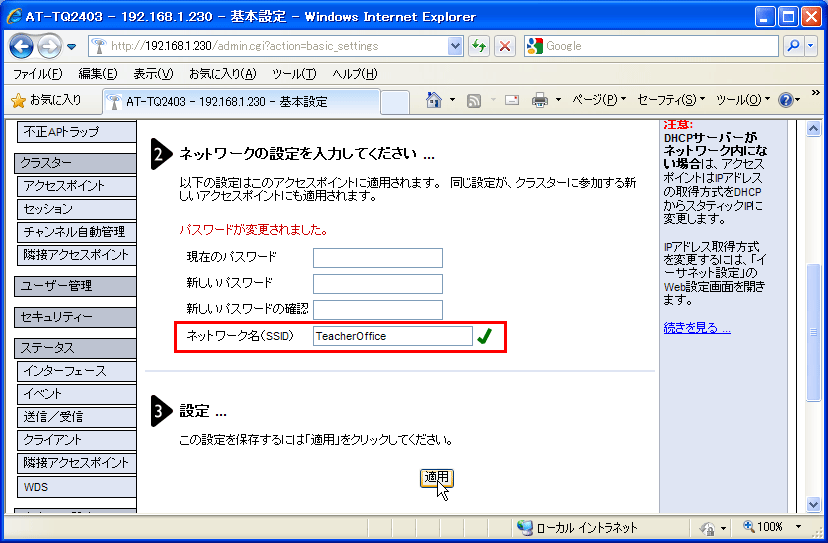Start search with magnifier icon
The width and height of the screenshot is (828, 543).
pyautogui.click(x=793, y=46)
